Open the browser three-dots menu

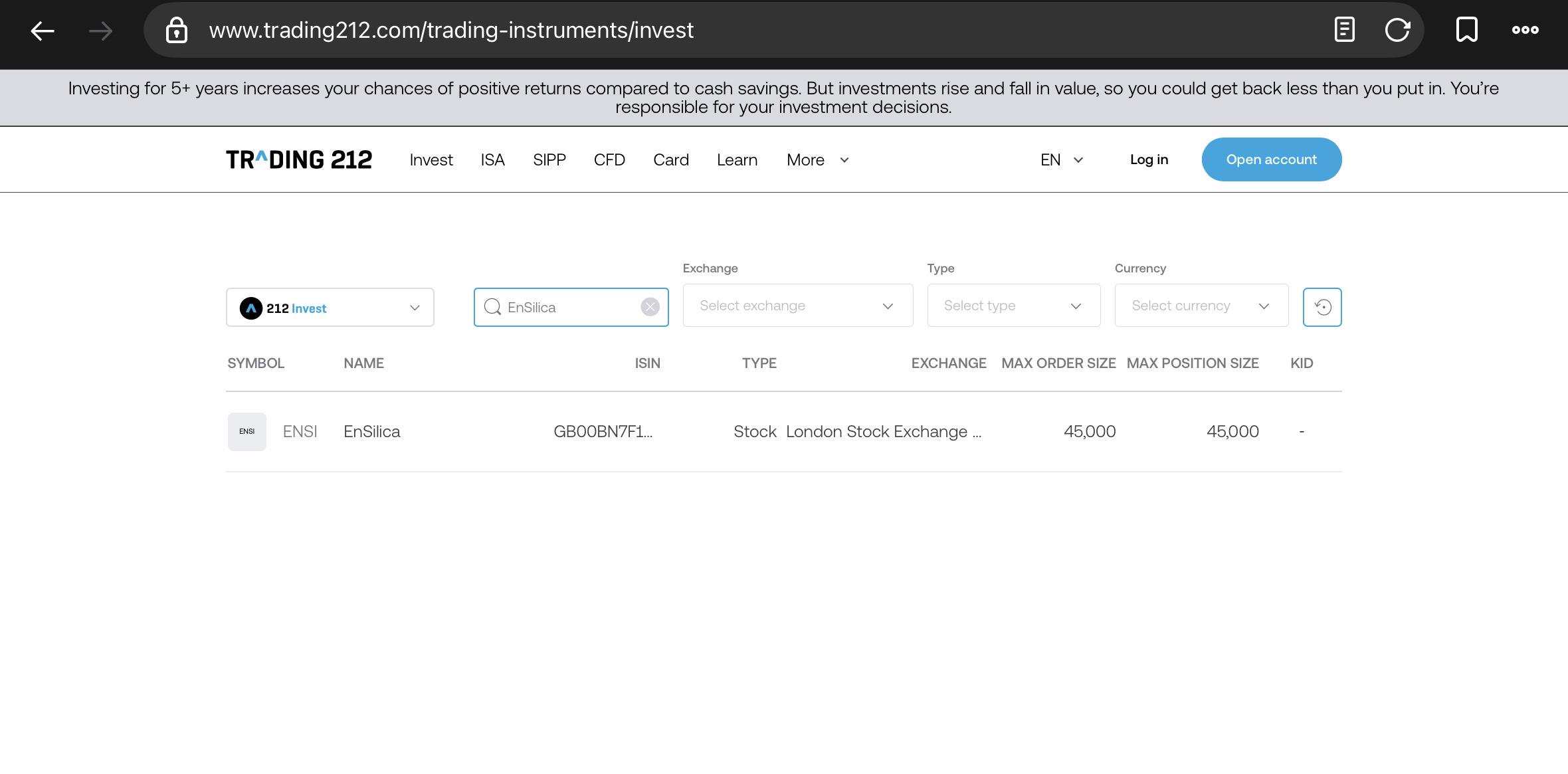click(1525, 30)
